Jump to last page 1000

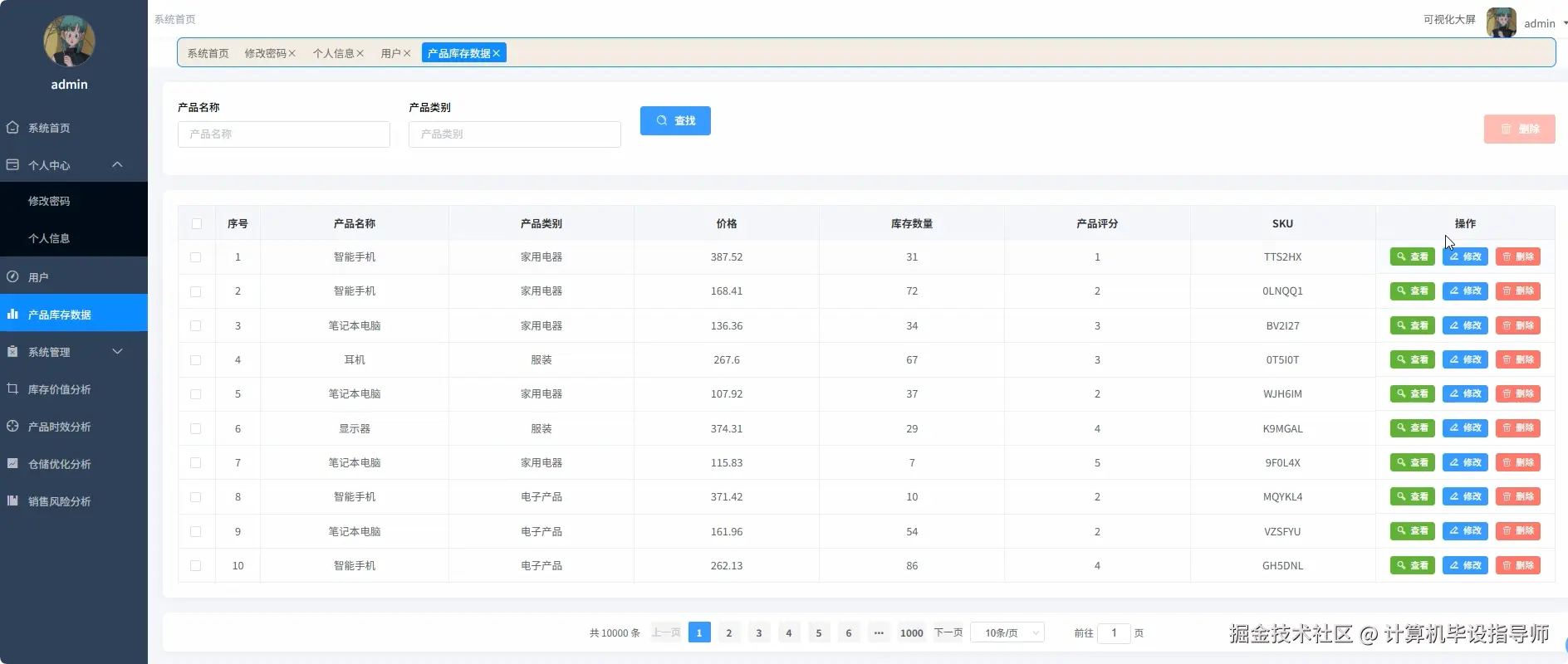[x=912, y=633]
